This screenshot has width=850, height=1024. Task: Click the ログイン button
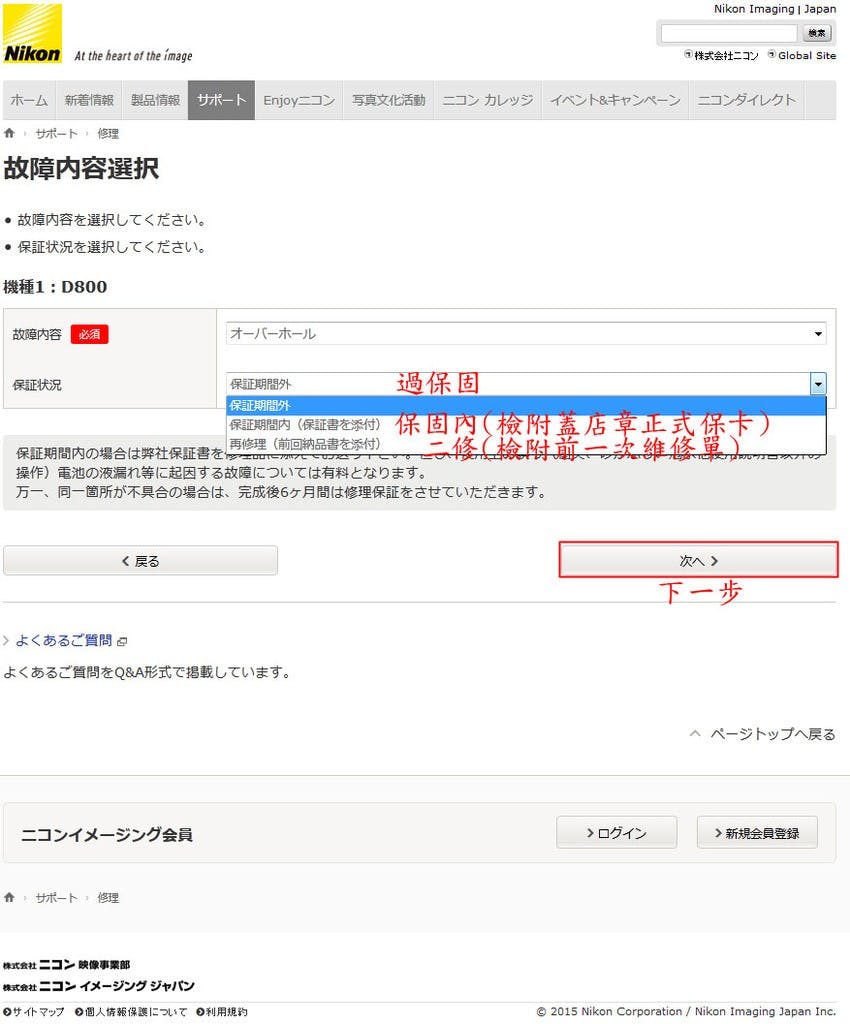616,833
